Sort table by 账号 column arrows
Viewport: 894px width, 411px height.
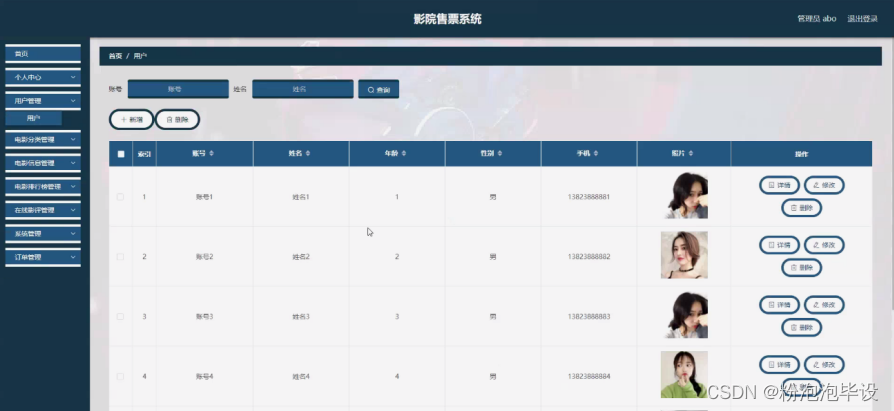click(x=212, y=153)
